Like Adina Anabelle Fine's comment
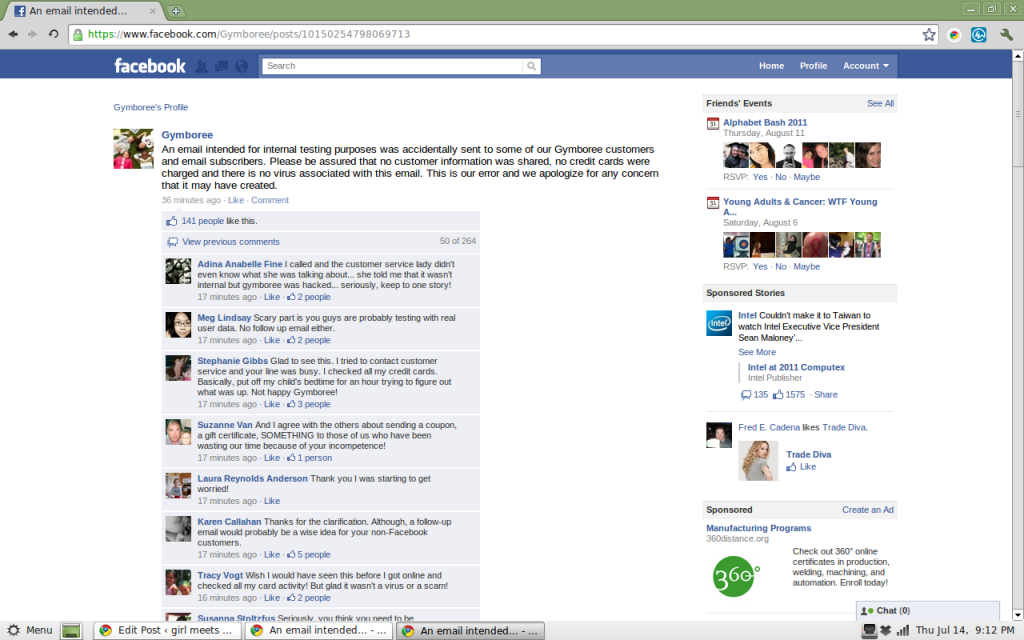 pos(272,296)
